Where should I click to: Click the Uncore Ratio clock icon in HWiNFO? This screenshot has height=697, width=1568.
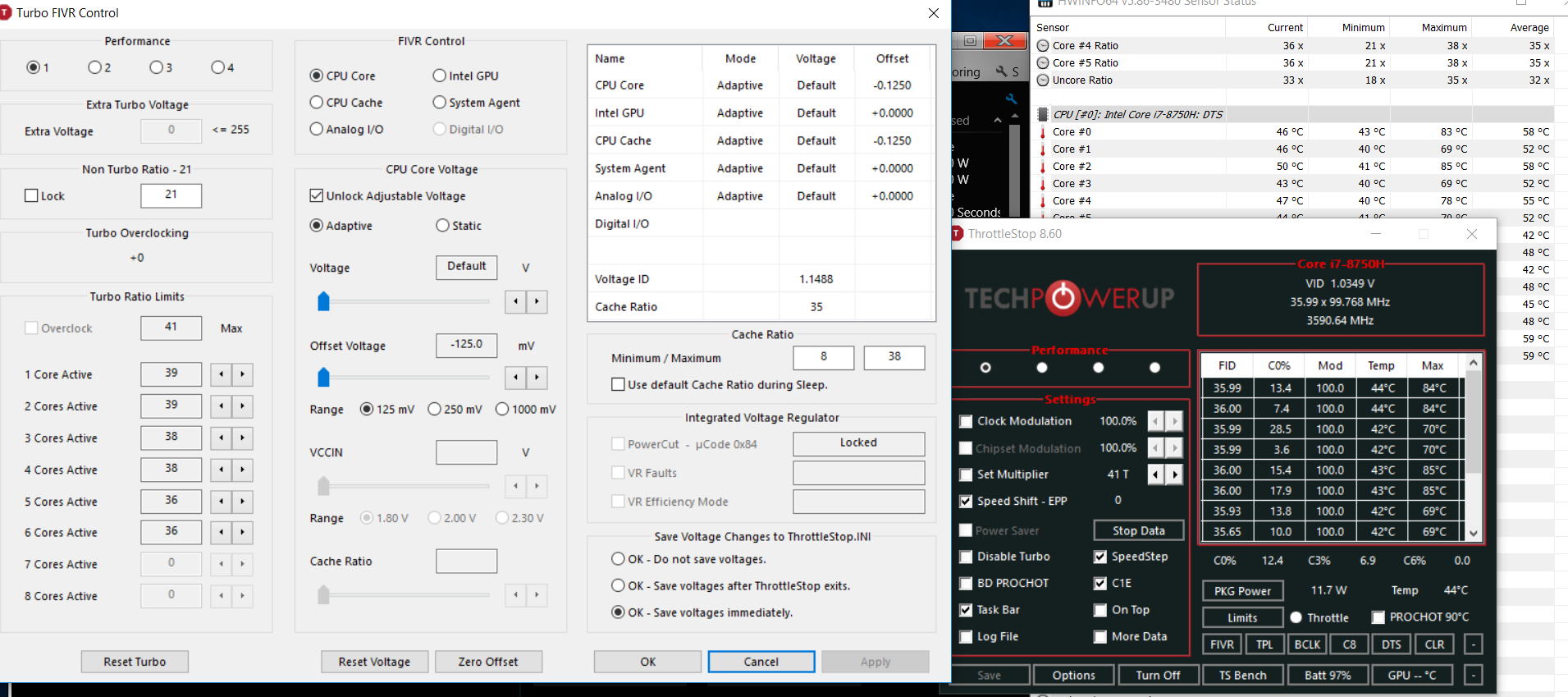pyautogui.click(x=1043, y=80)
